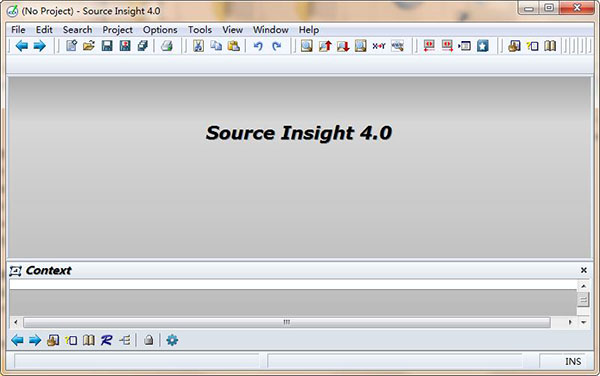Open the Help menu
This screenshot has width=600, height=376.
pyautogui.click(x=309, y=30)
